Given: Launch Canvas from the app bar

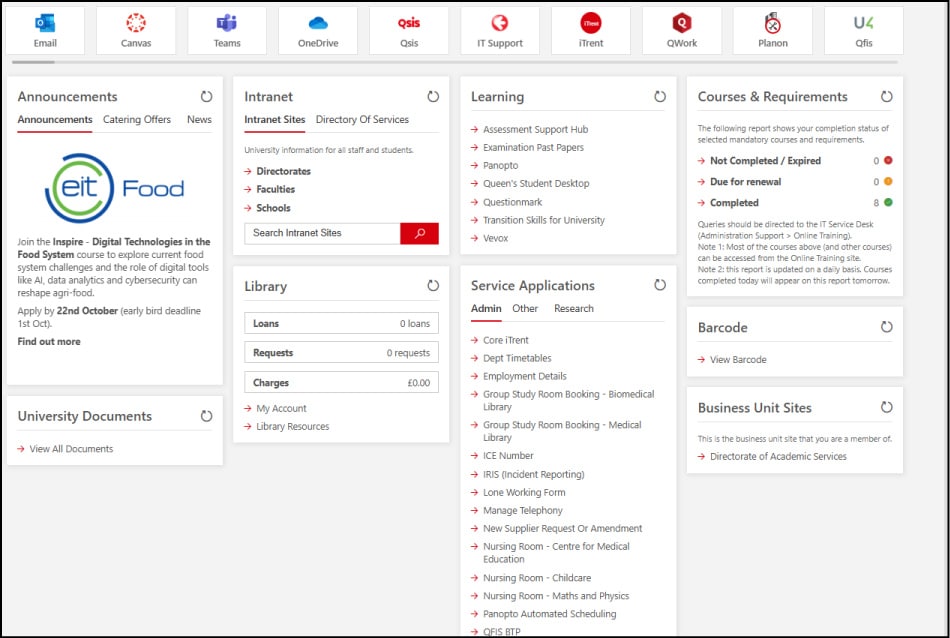Looking at the screenshot, I should point(135,30).
